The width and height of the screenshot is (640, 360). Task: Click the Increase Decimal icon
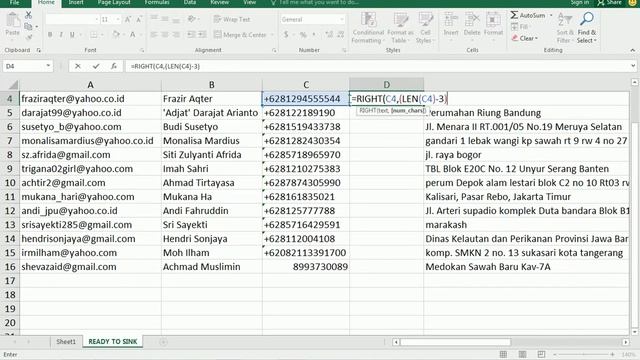[329, 35]
